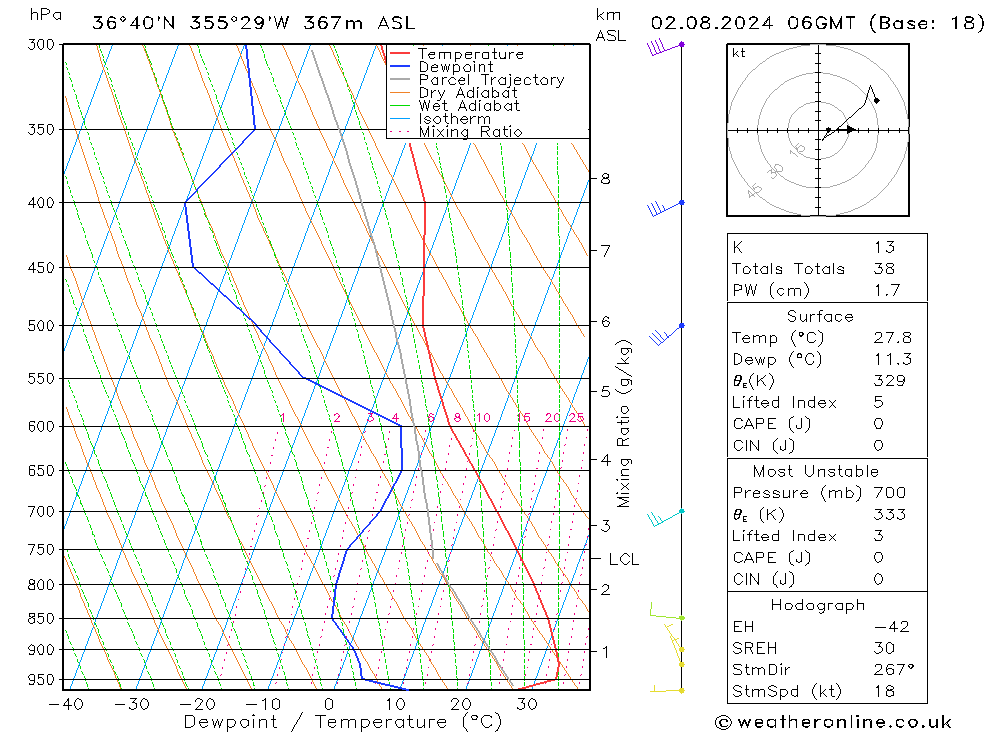Click the '−40' temperature axis label
The width and height of the screenshot is (1000, 733).
66,704
